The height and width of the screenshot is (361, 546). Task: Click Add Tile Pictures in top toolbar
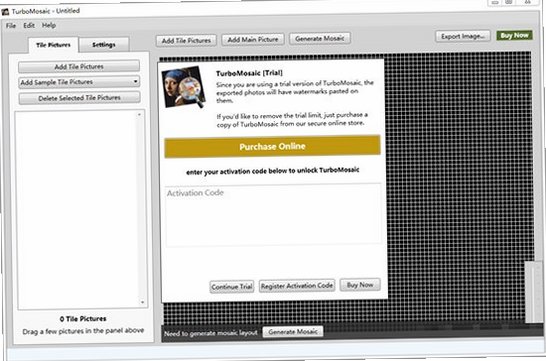pyautogui.click(x=186, y=41)
